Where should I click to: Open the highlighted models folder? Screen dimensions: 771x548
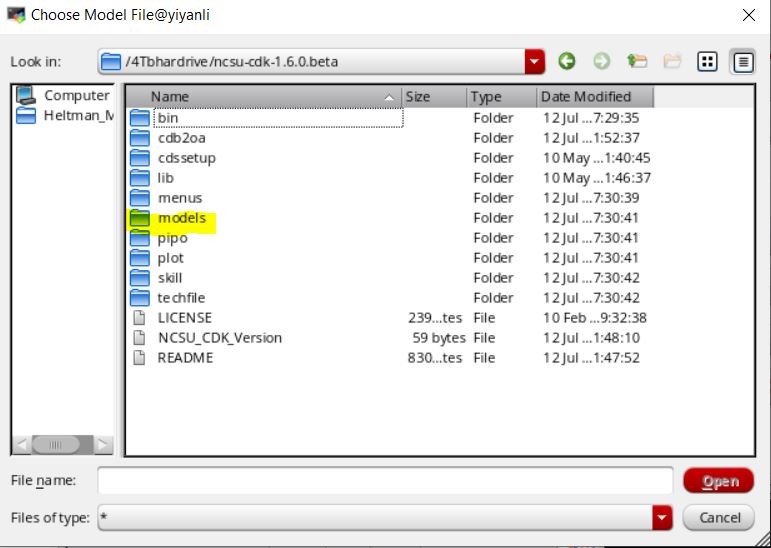tap(181, 218)
